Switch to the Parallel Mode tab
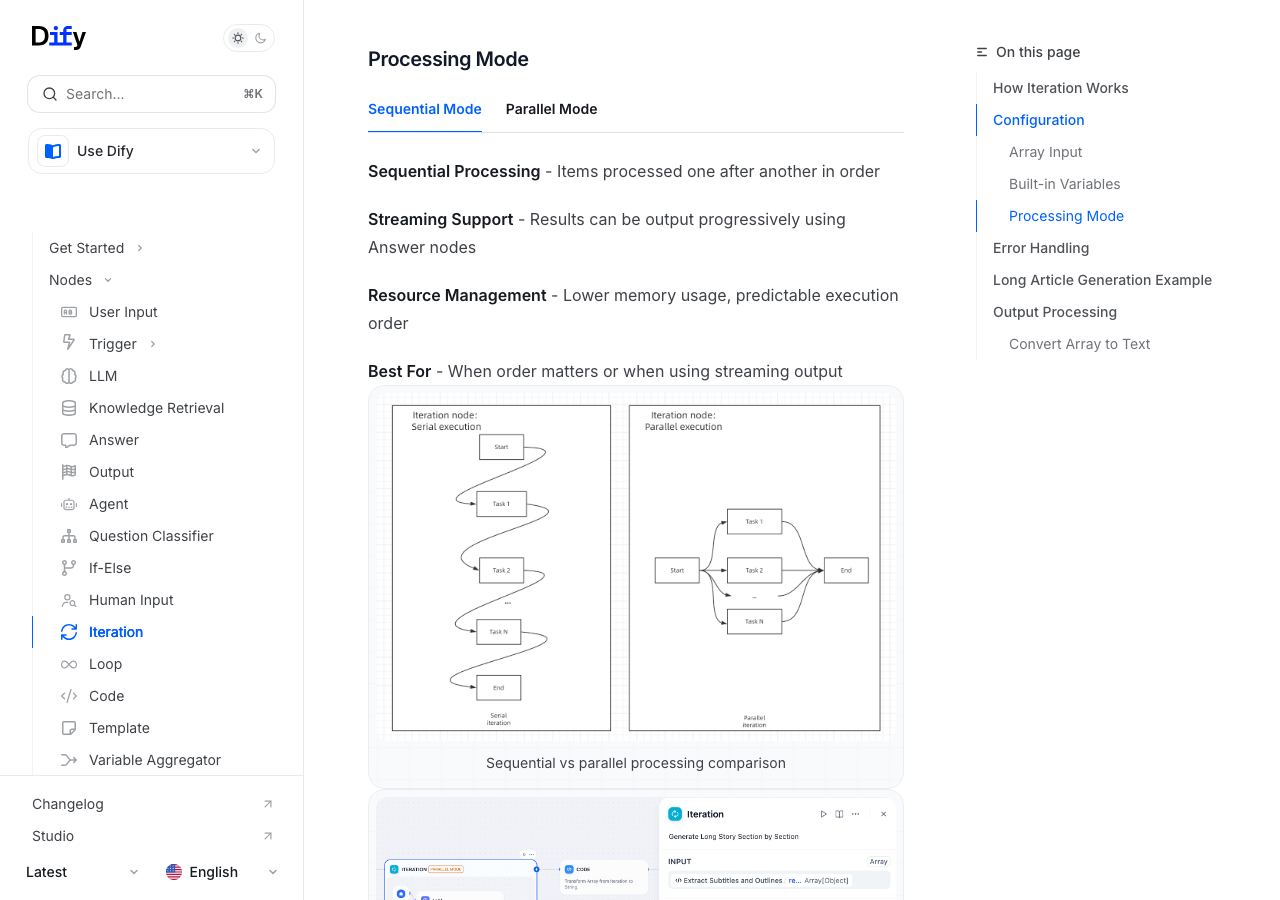1280x900 pixels. [551, 109]
